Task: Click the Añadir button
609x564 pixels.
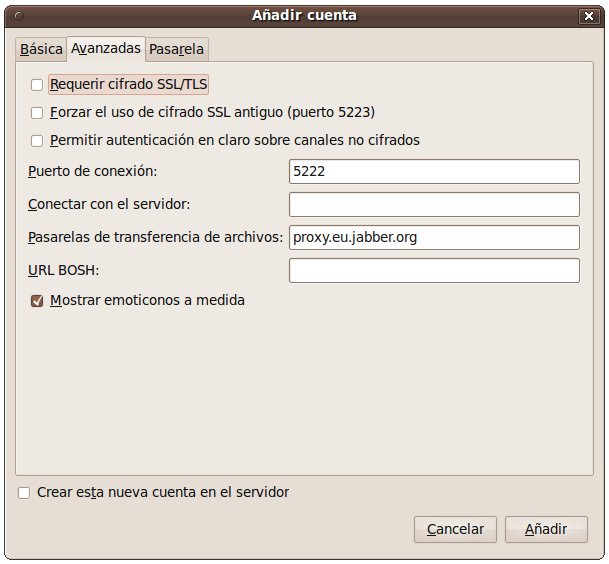Action: point(546,529)
